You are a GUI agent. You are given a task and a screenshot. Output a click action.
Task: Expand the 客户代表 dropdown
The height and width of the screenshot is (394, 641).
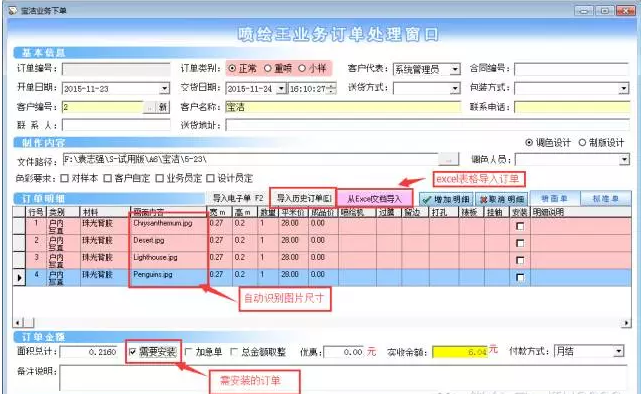pos(455,69)
